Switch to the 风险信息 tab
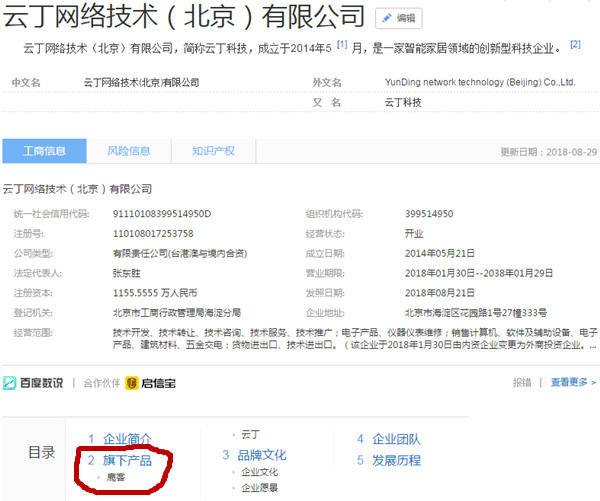600x501 pixels. coord(129,151)
